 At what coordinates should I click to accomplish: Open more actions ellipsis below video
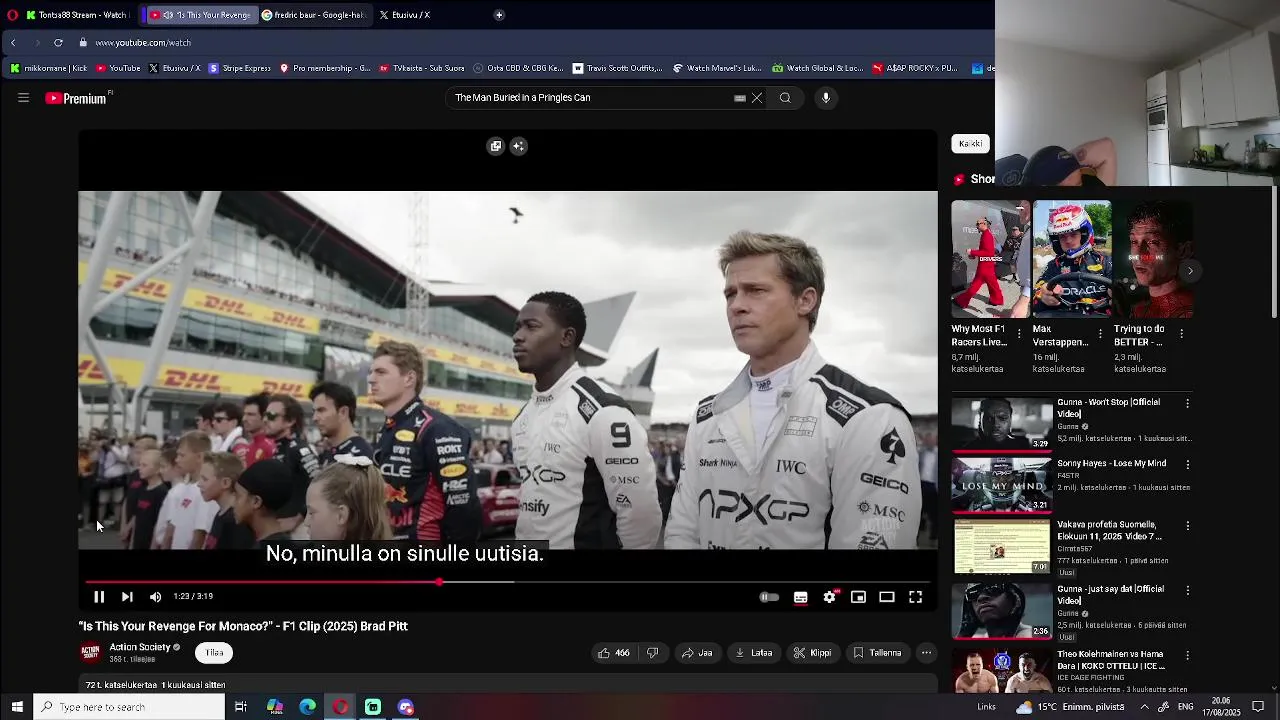pos(926,653)
